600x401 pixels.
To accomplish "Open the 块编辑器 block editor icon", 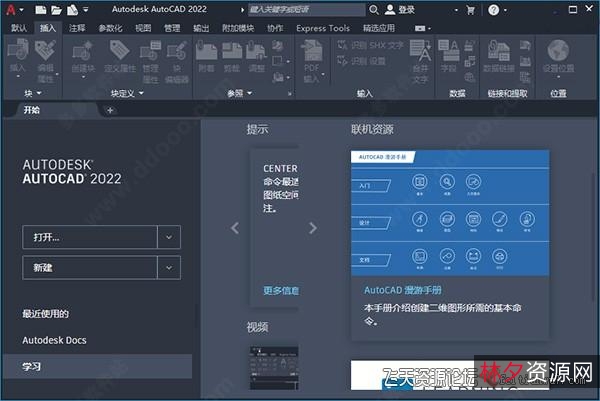I will pos(176,51).
